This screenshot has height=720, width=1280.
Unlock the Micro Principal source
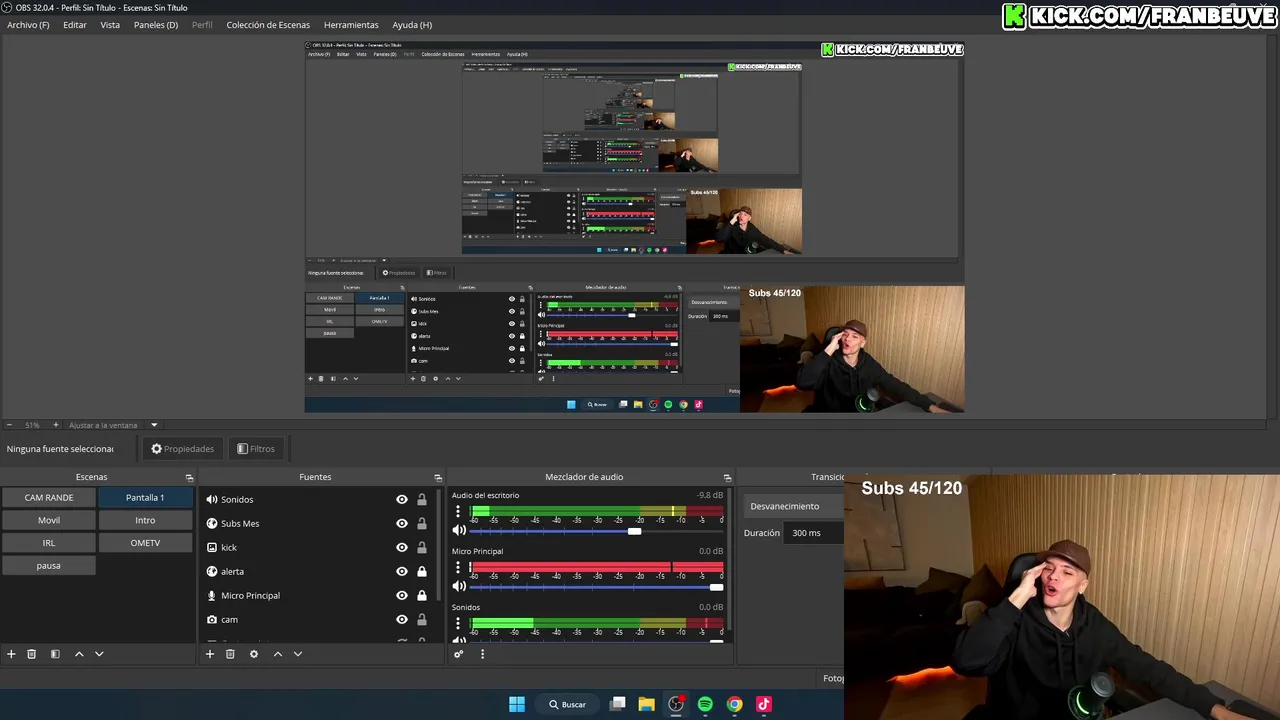(422, 596)
